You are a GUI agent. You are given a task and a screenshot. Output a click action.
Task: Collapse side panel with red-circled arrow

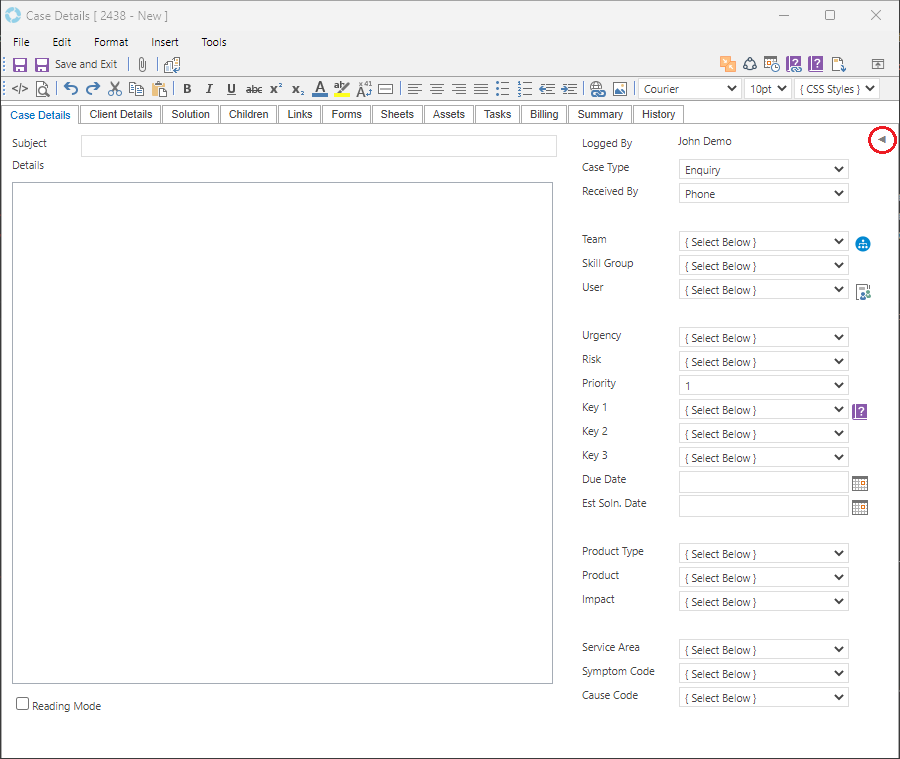coord(882,141)
